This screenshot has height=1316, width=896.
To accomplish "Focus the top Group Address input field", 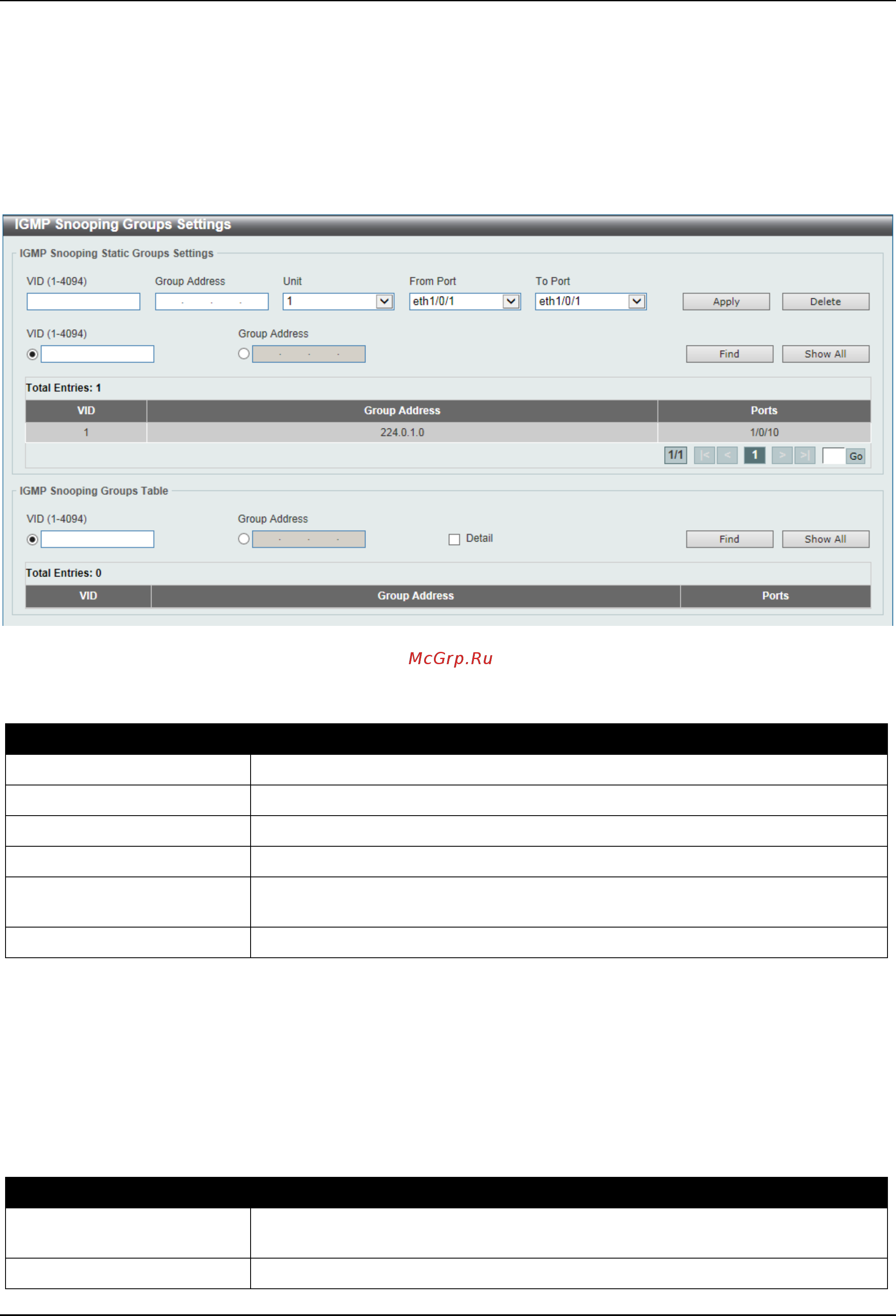I will point(212,301).
